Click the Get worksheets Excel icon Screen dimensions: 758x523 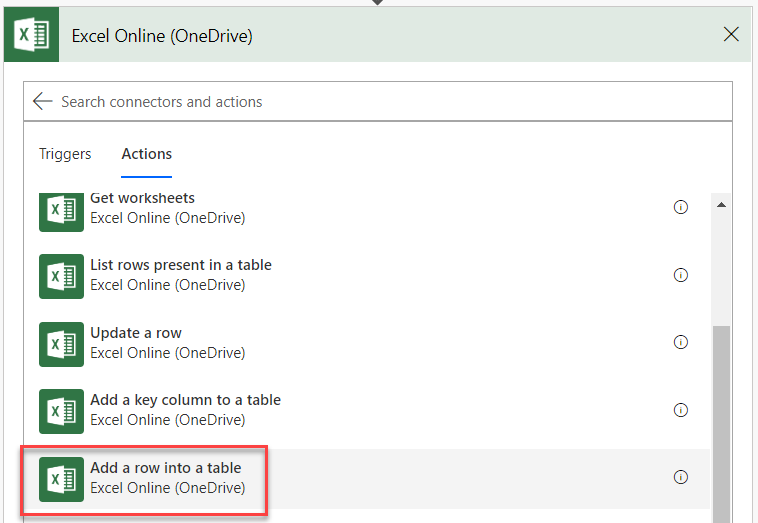point(61,209)
